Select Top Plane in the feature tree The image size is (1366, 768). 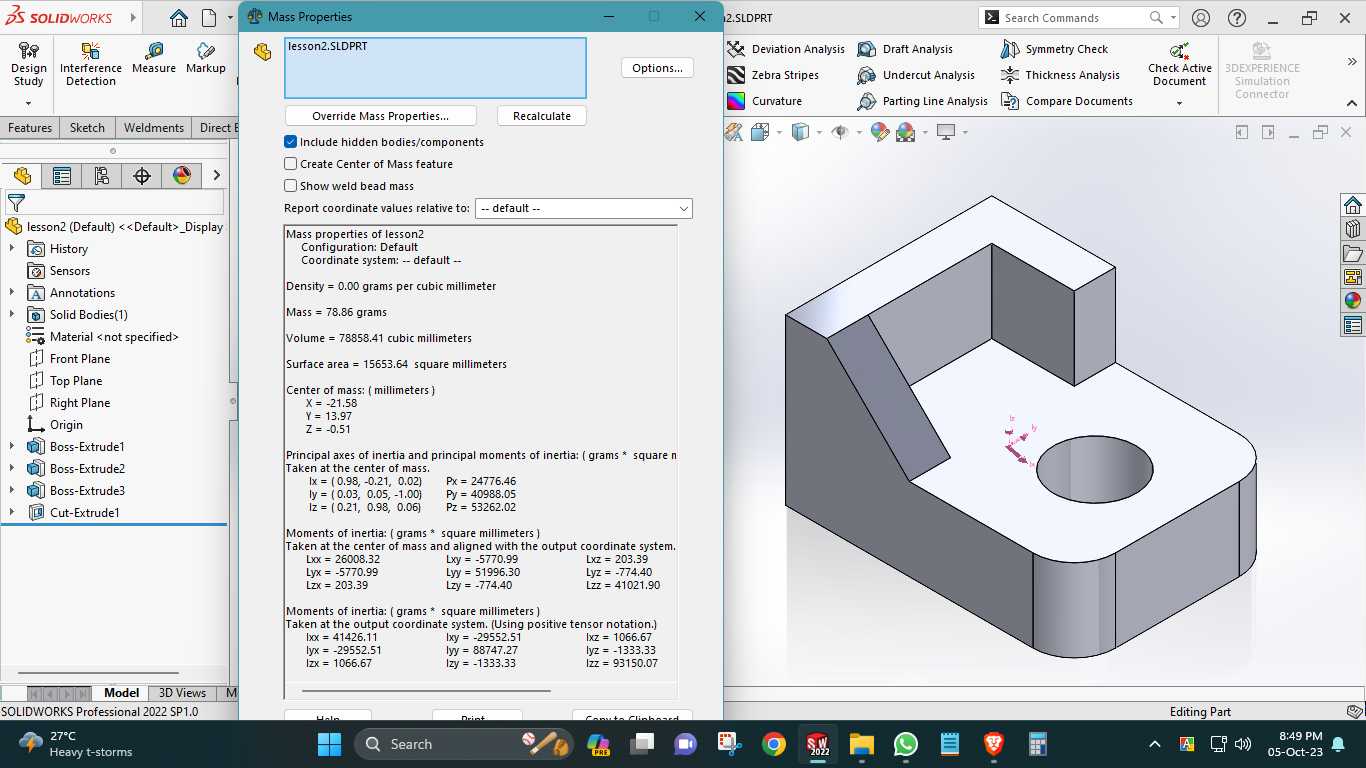[76, 381]
